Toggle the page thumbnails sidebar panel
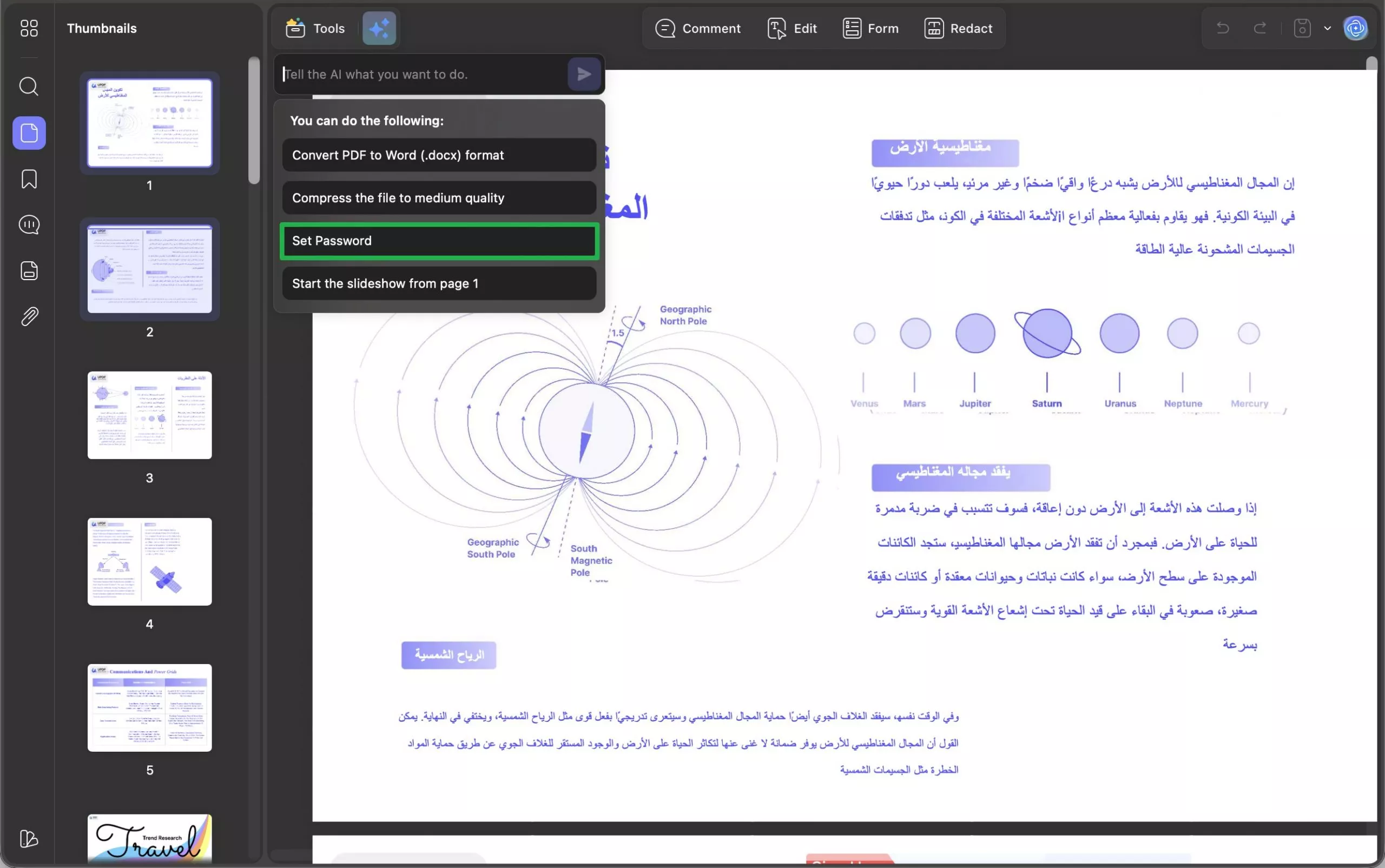The width and height of the screenshot is (1385, 868). coord(29,132)
